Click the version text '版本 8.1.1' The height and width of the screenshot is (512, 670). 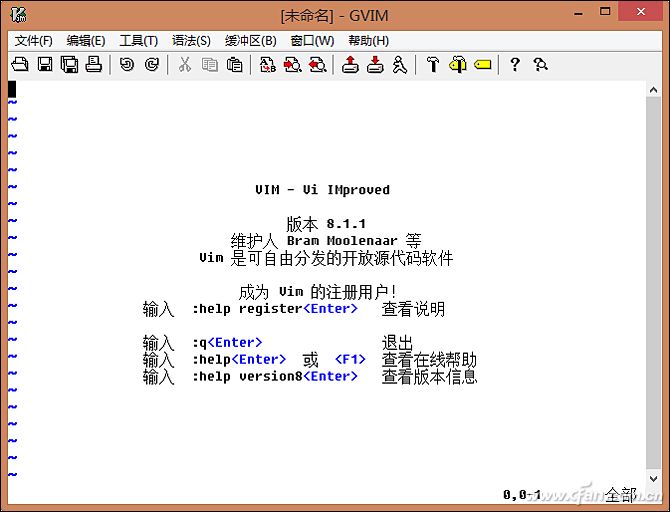point(326,224)
